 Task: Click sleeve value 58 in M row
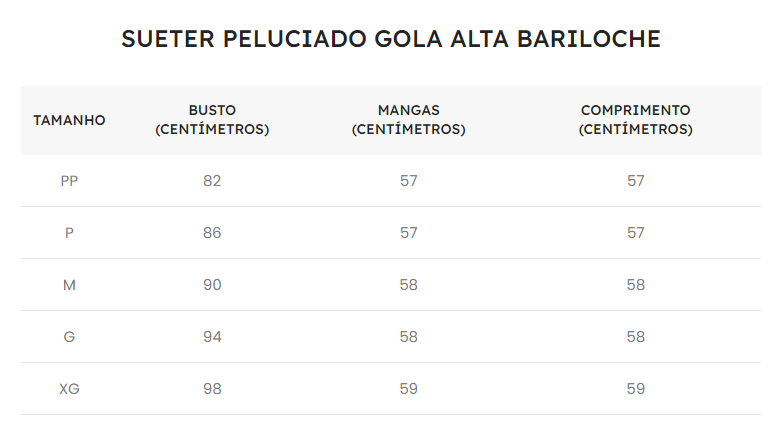point(409,285)
